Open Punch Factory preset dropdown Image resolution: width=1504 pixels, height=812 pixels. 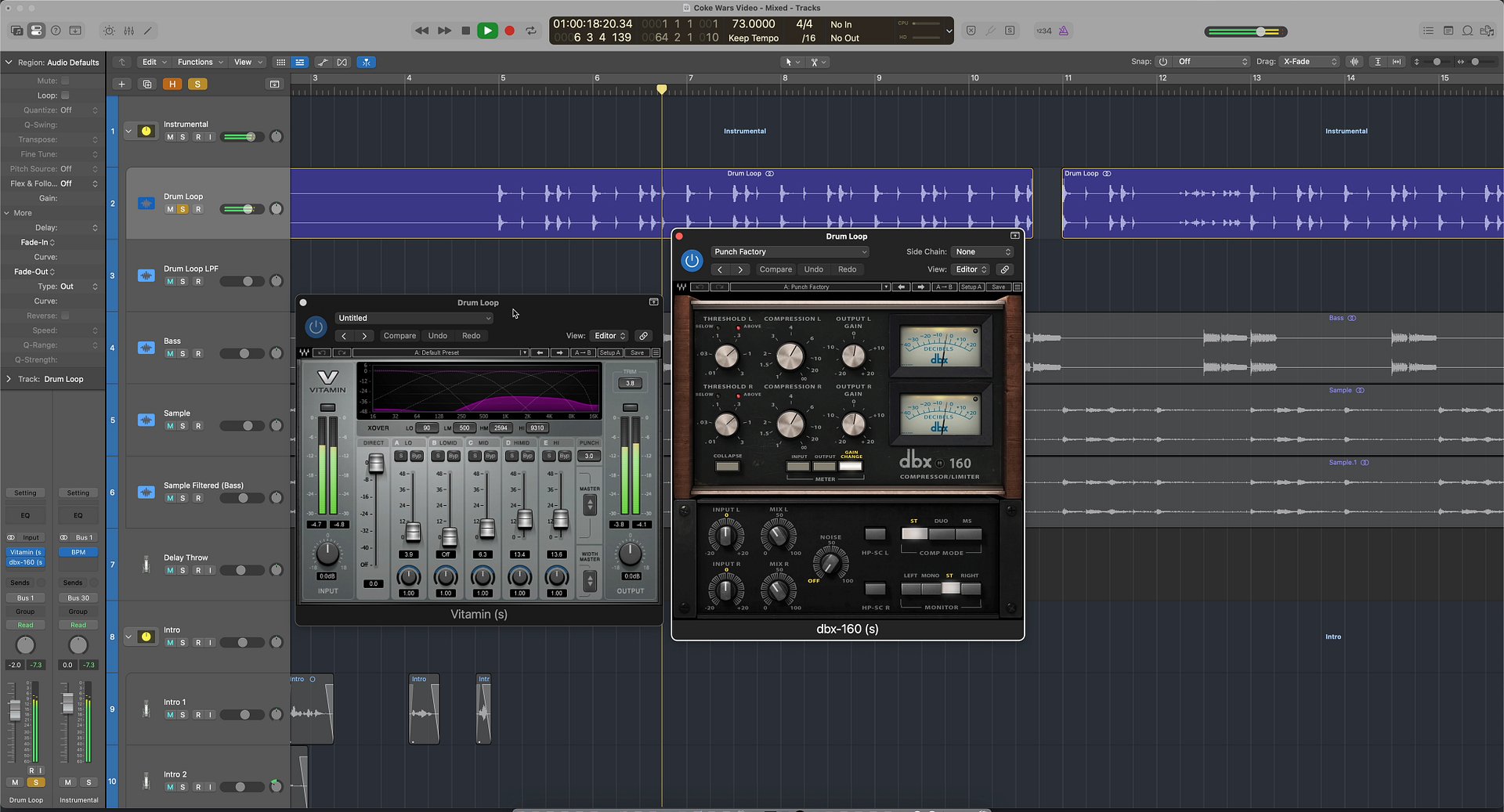click(790, 252)
